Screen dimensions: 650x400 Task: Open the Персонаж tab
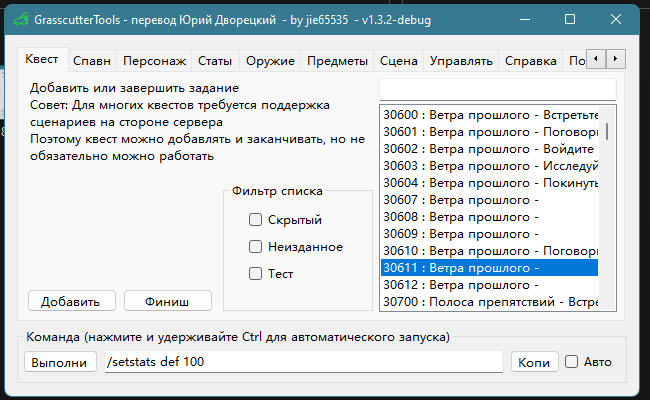(153, 61)
